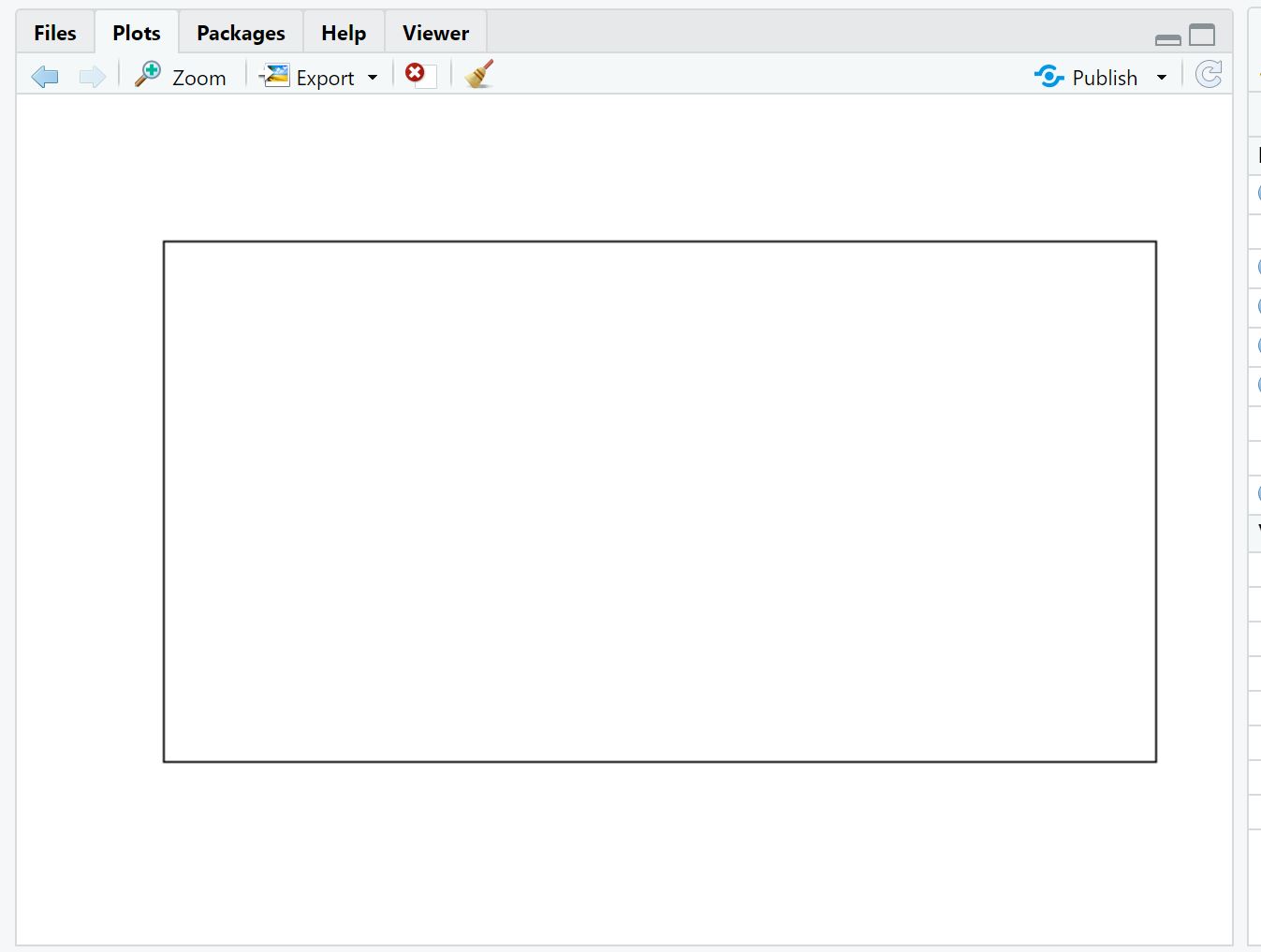Click the Publish button
The height and width of the screenshot is (952, 1261).
1105,77
